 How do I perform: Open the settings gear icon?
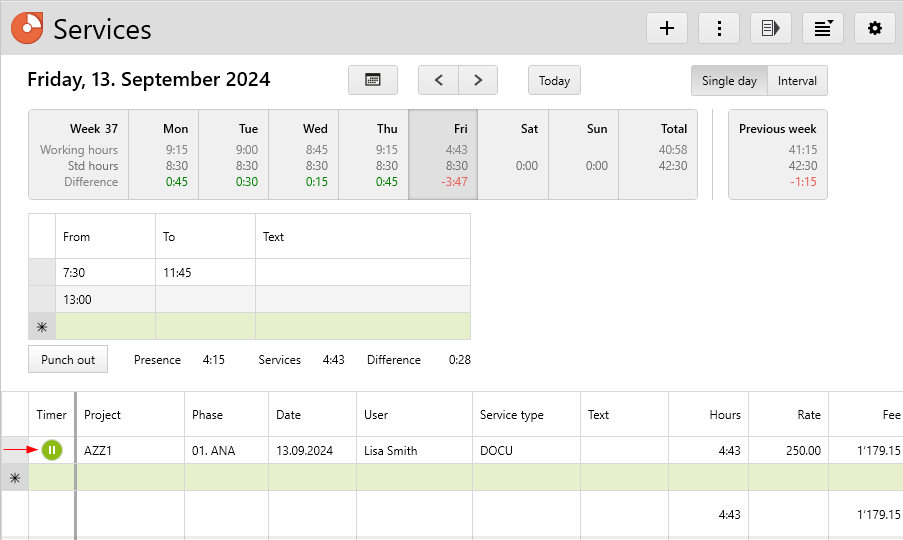tap(875, 28)
